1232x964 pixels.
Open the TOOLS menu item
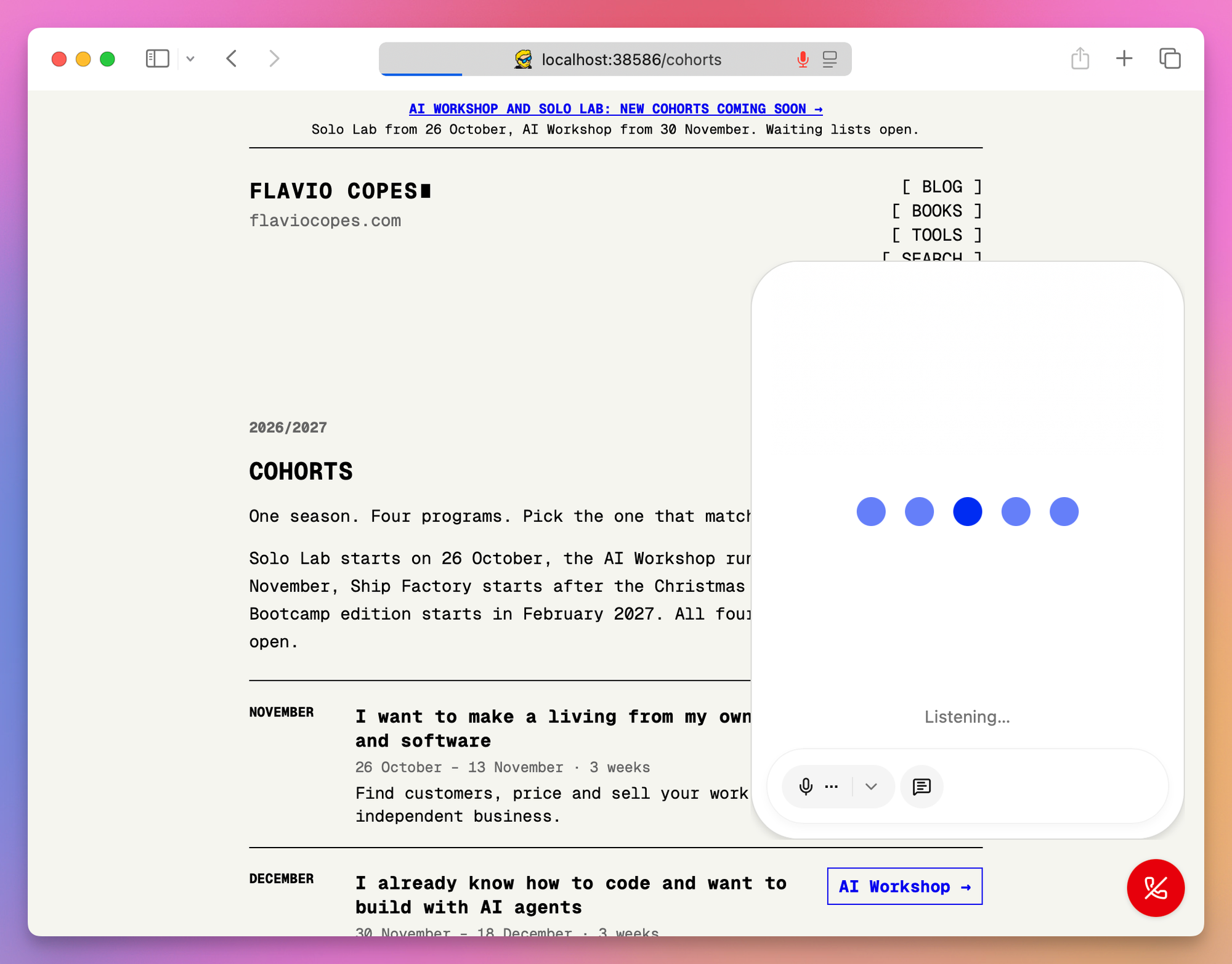coord(937,235)
